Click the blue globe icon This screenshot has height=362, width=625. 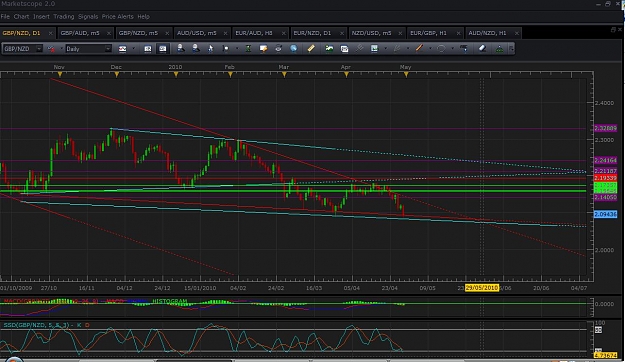click(x=293, y=49)
